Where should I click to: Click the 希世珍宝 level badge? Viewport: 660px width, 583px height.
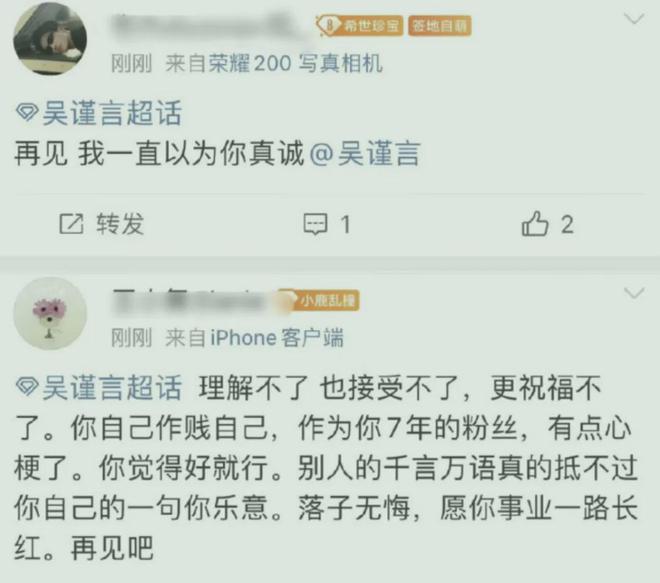point(359,26)
